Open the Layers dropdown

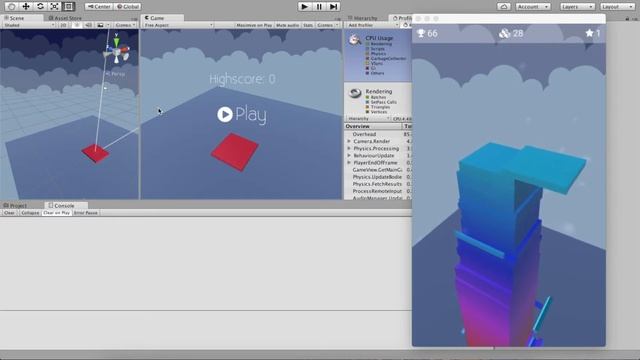577,7
